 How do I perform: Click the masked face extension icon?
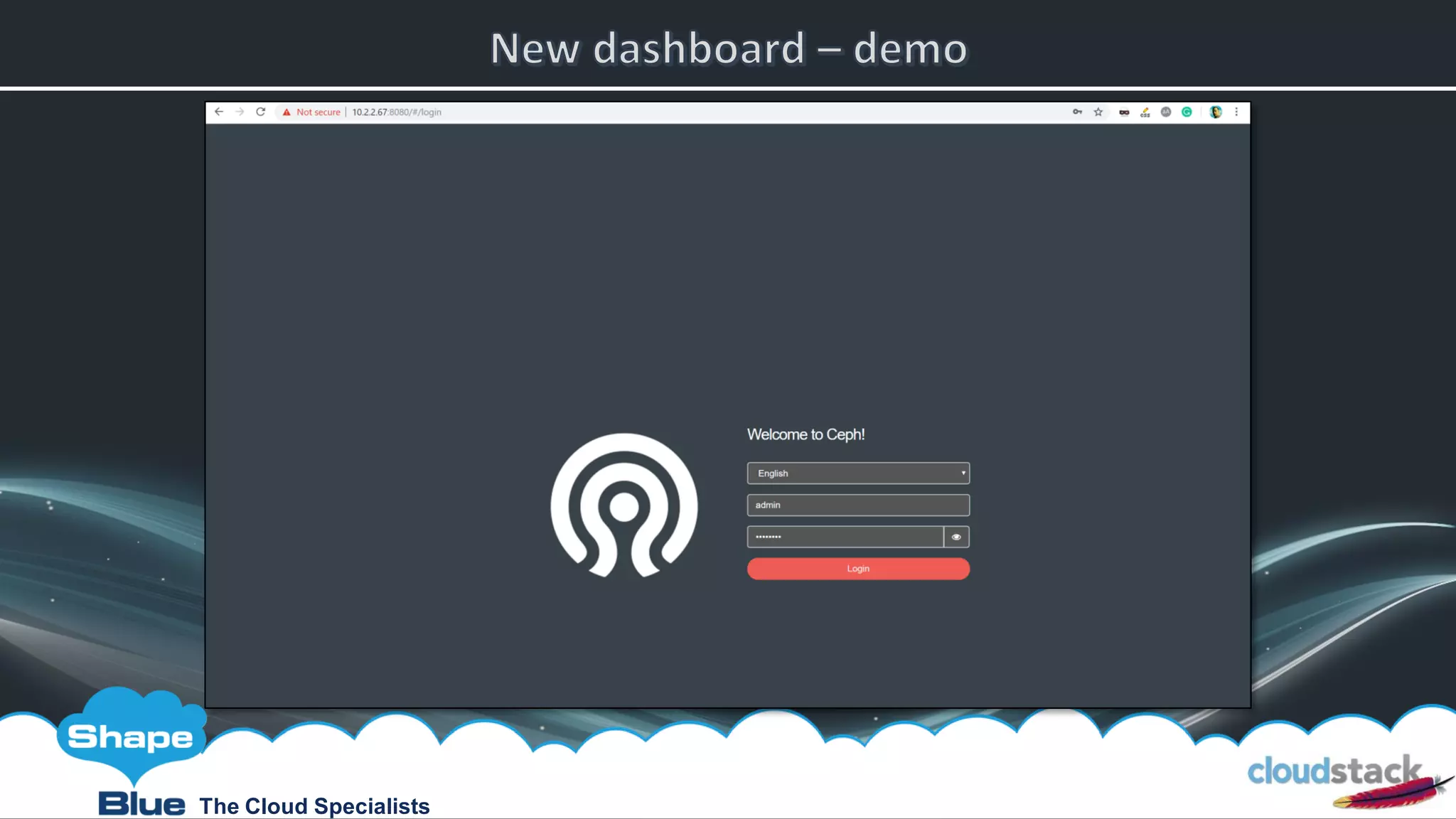coord(1124,112)
